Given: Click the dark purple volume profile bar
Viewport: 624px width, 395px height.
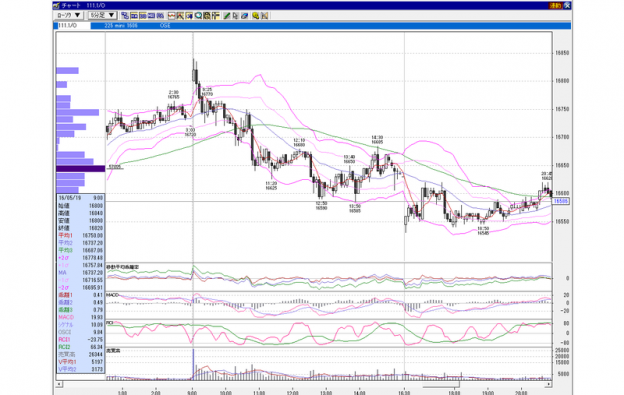Looking at the screenshot, I should (x=80, y=169).
